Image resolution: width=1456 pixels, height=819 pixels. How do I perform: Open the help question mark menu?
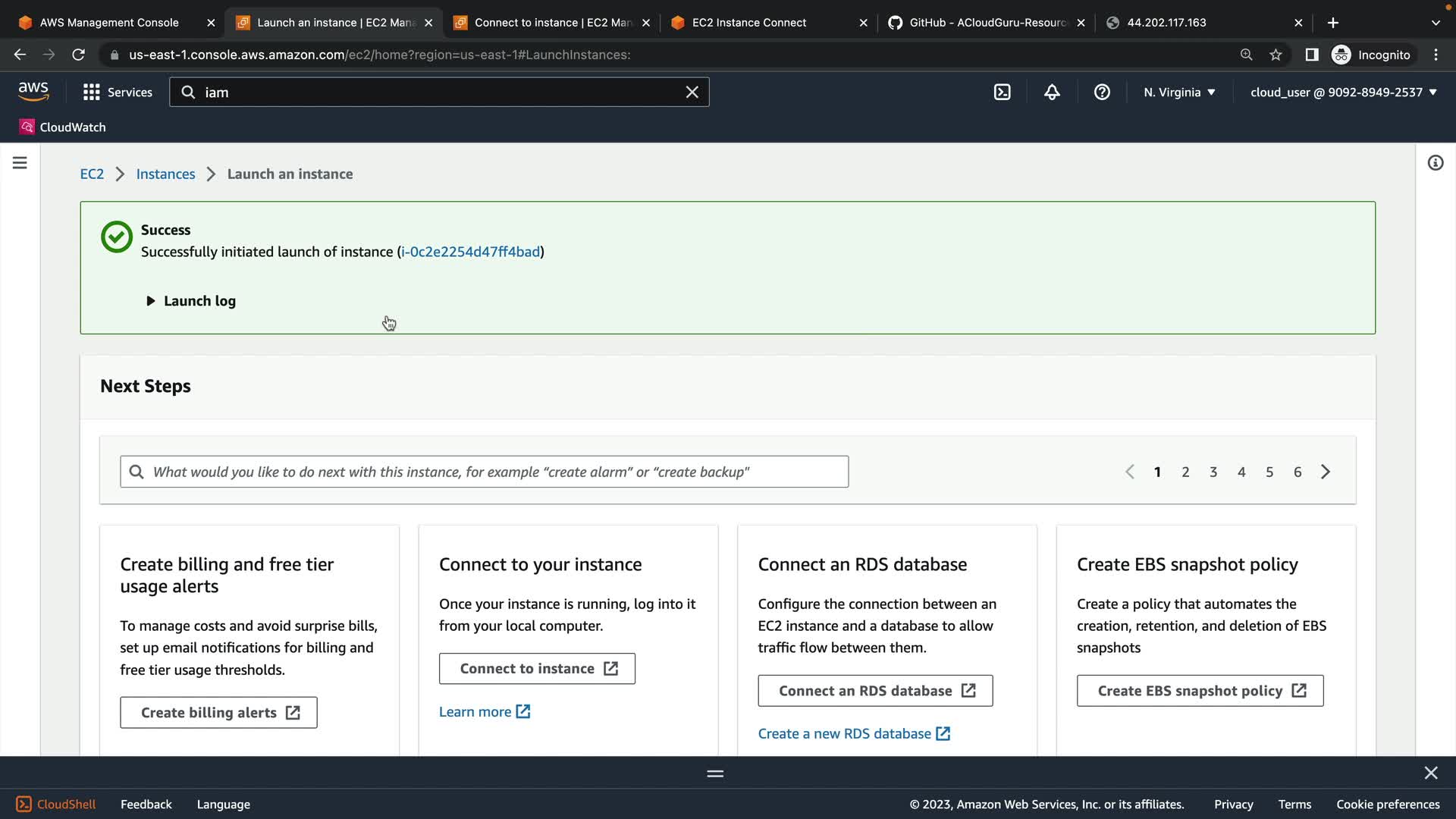(1102, 92)
